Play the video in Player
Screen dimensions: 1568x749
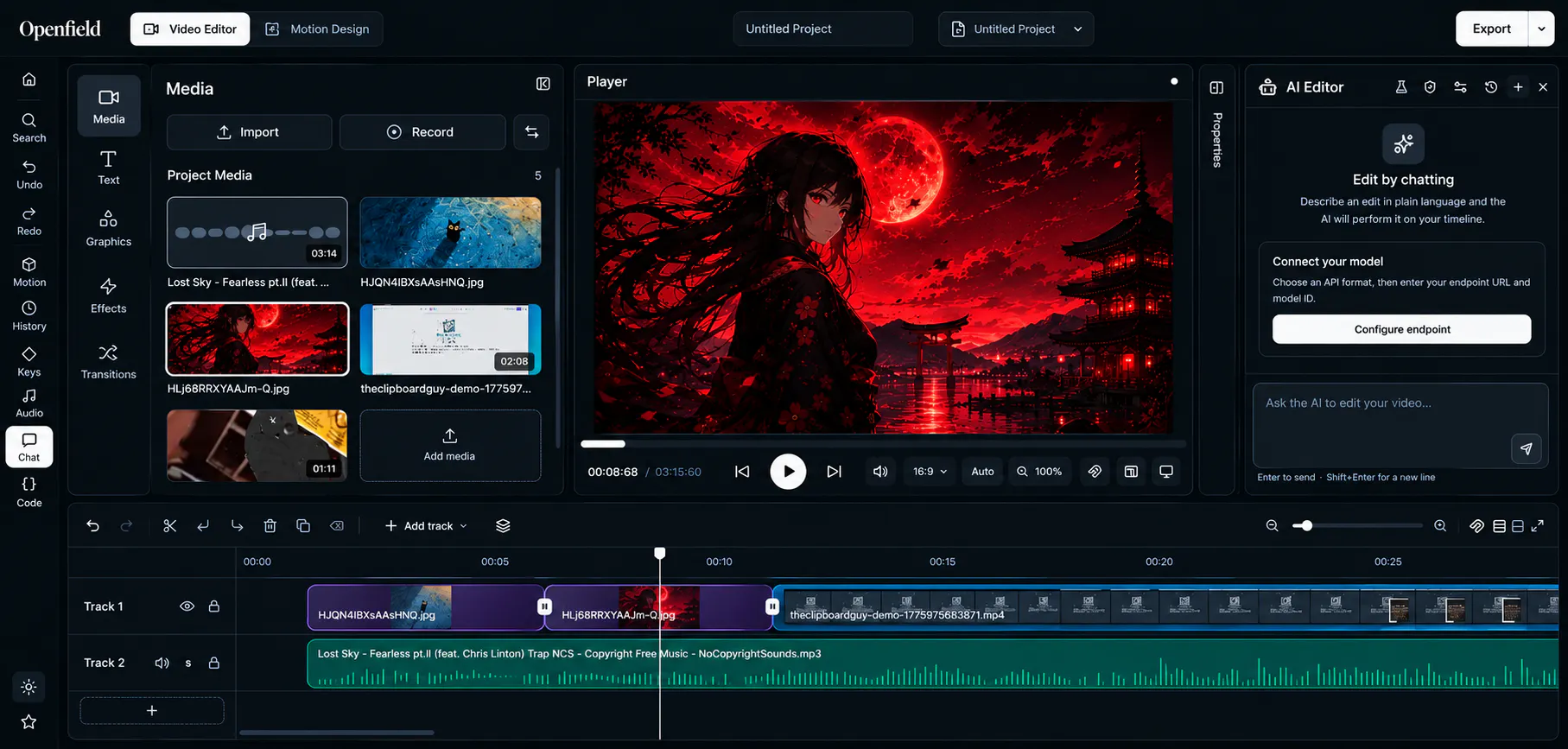(x=788, y=472)
